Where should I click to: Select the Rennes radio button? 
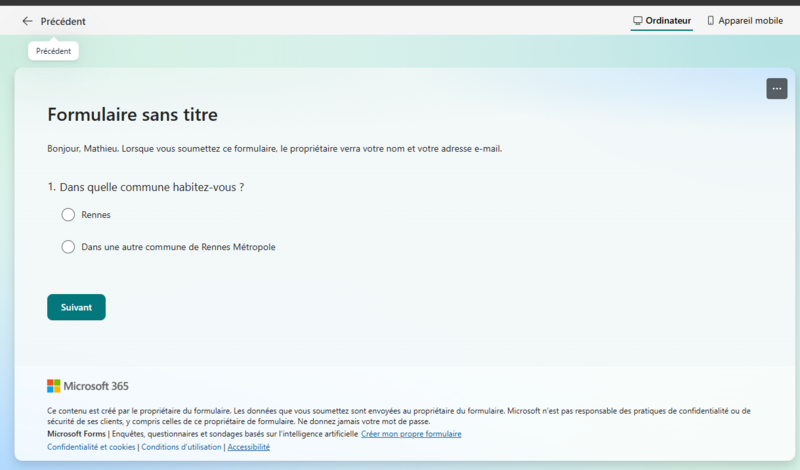(x=68, y=214)
